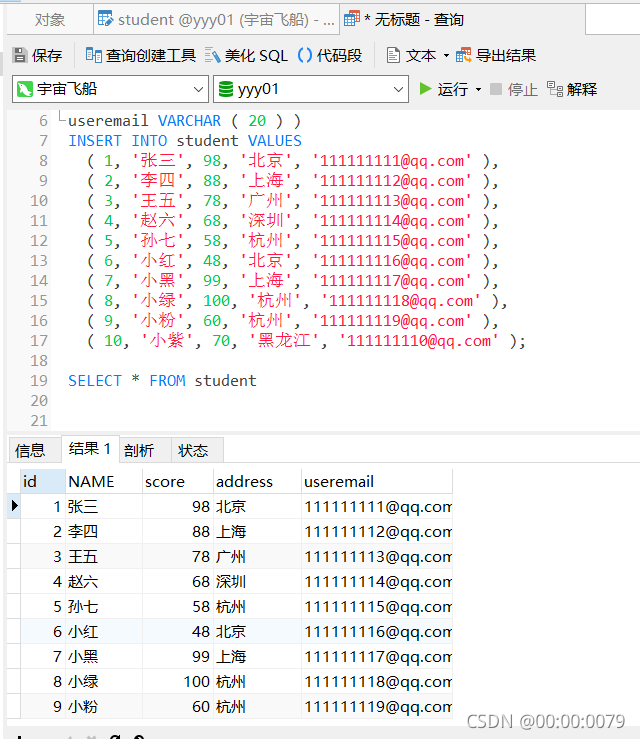Click the Export Results (导出结果) button
Image resolution: width=640 pixels, height=739 pixels.
pos(496,55)
